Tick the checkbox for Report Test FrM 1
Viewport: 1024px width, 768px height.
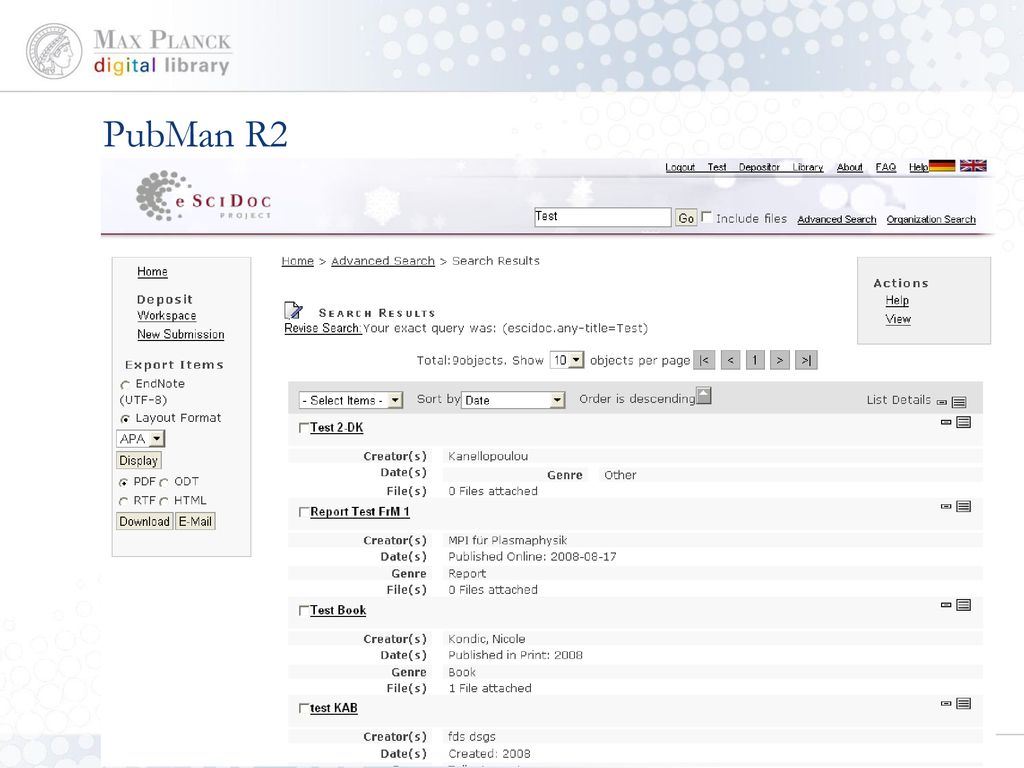click(x=303, y=512)
